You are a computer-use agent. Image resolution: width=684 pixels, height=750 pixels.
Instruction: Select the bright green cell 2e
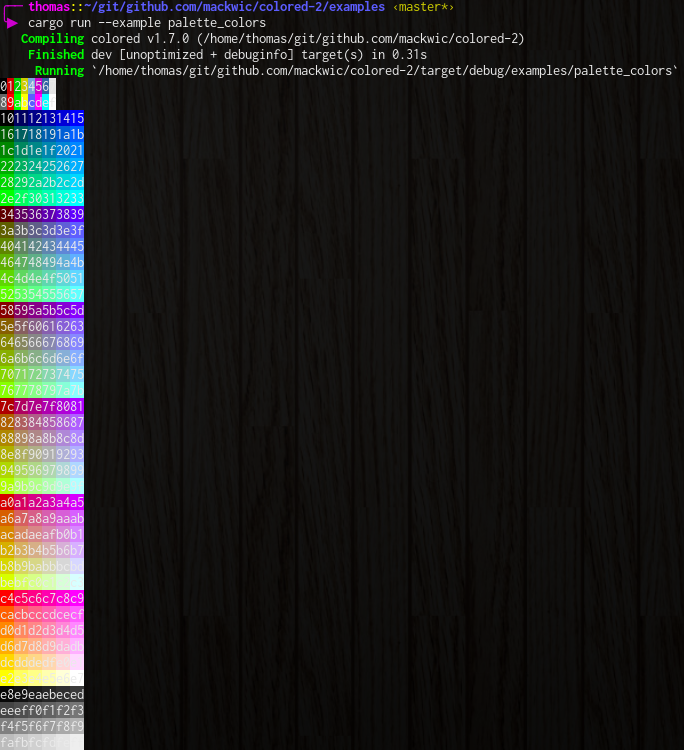7,199
